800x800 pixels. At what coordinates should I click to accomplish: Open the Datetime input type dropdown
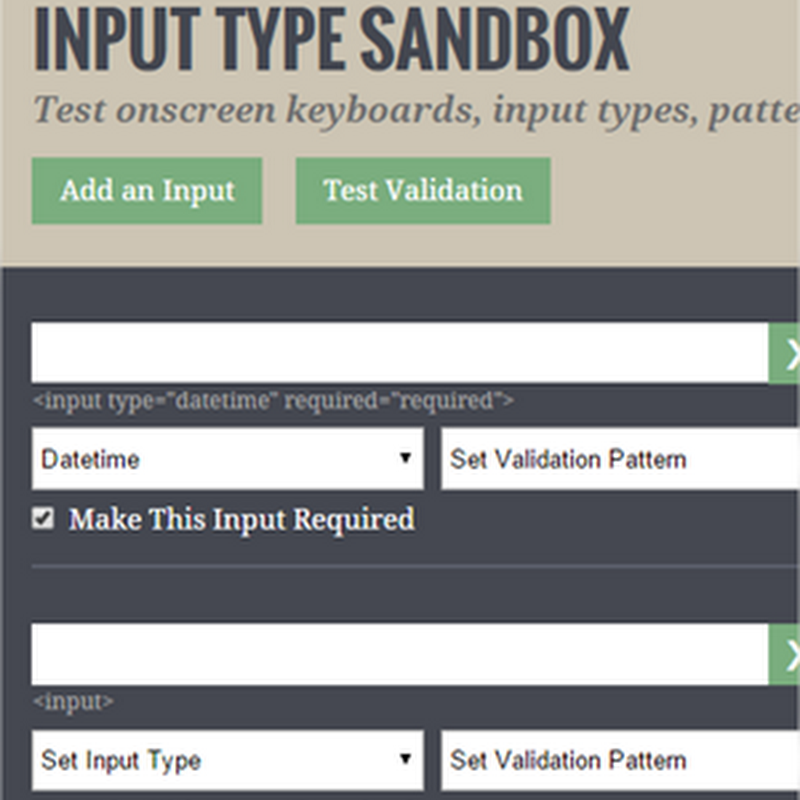(227, 459)
